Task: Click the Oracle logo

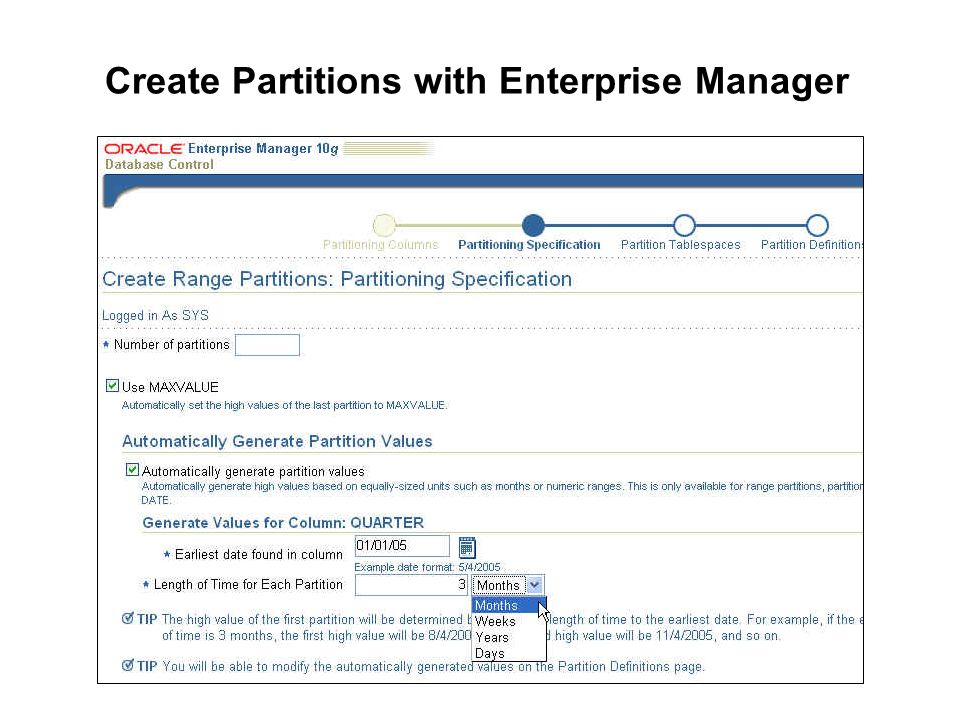Action: [144, 149]
